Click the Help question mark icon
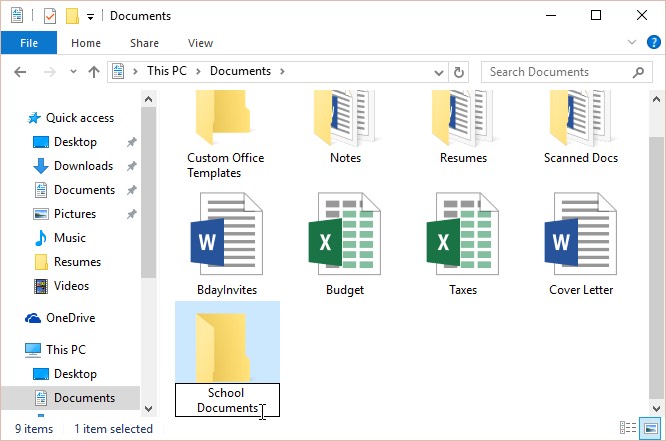The width and height of the screenshot is (666, 441). pyautogui.click(x=651, y=43)
